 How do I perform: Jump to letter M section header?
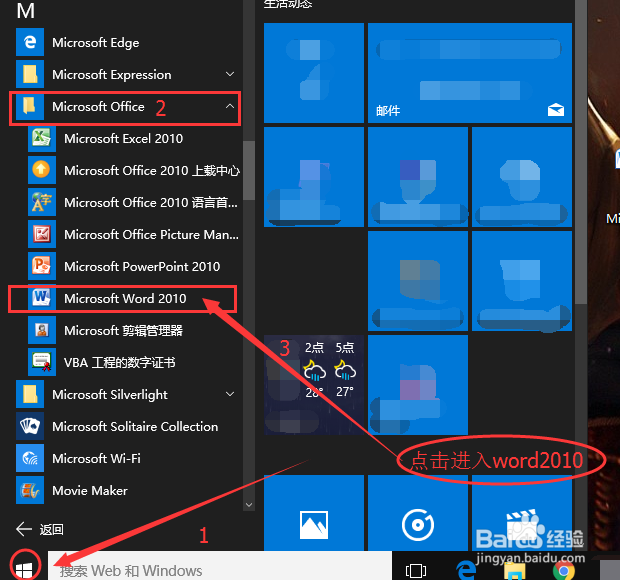26,11
